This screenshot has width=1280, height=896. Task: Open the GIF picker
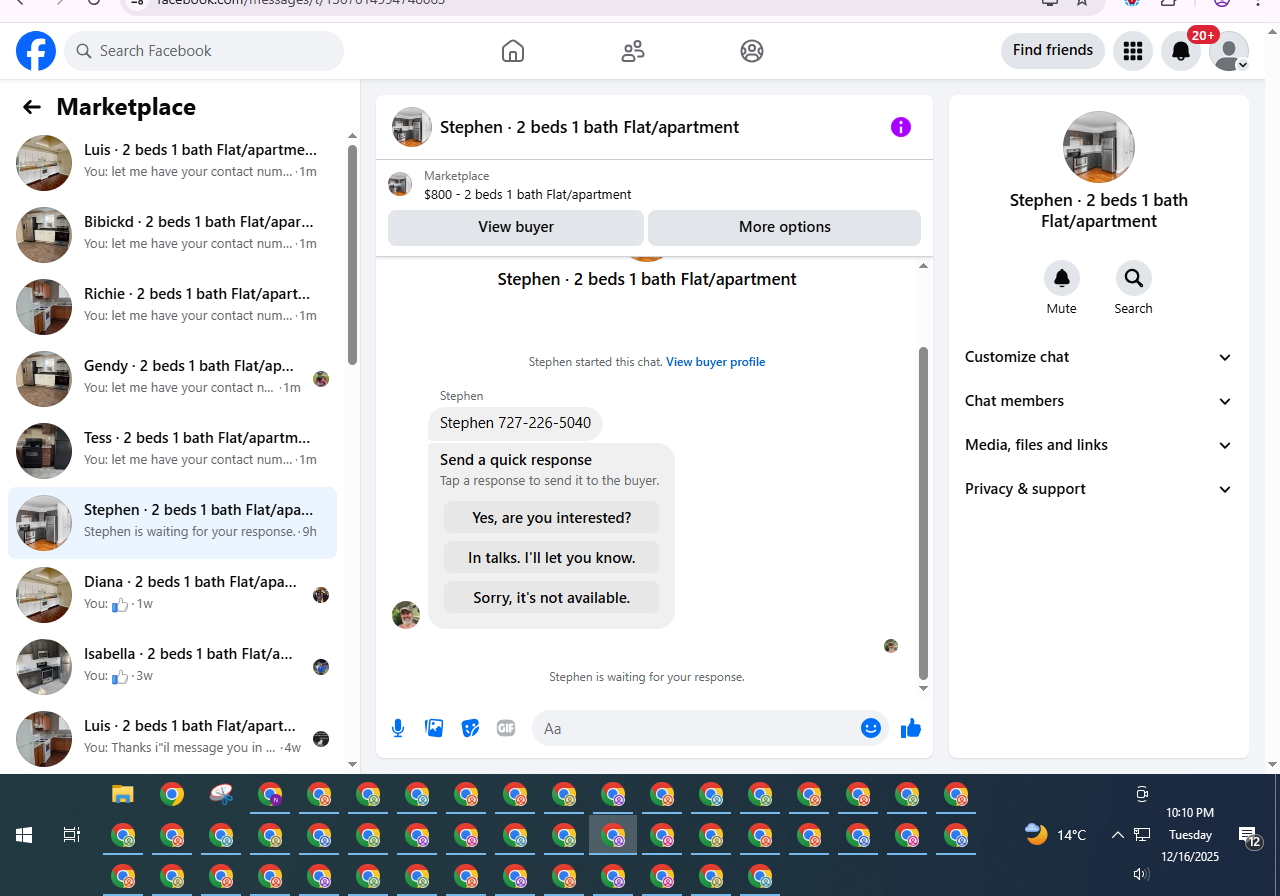pos(506,728)
